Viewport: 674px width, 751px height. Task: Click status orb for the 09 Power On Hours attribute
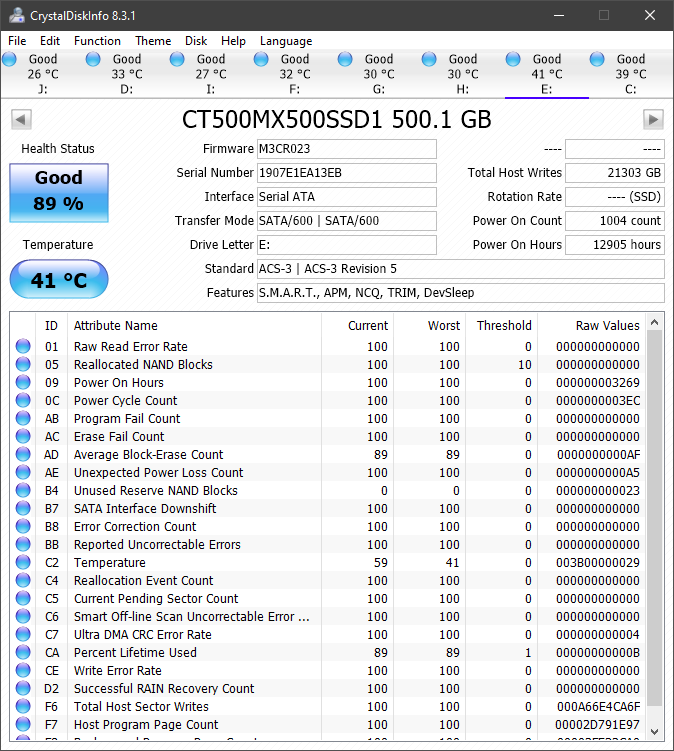(23, 382)
